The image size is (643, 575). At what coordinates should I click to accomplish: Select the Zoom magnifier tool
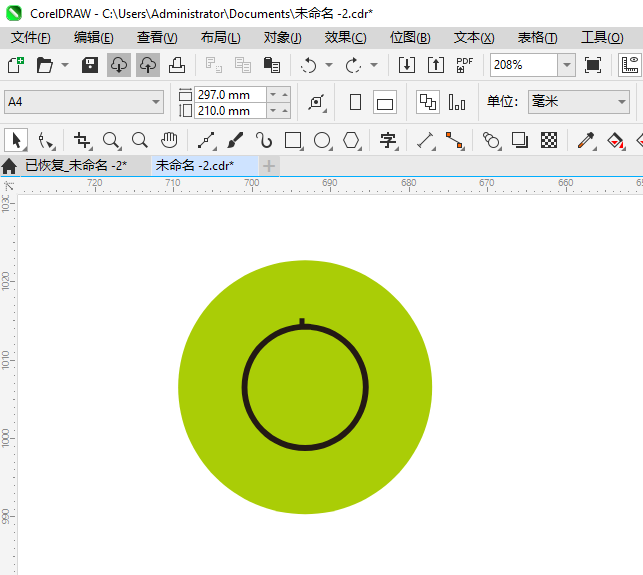coord(112,141)
